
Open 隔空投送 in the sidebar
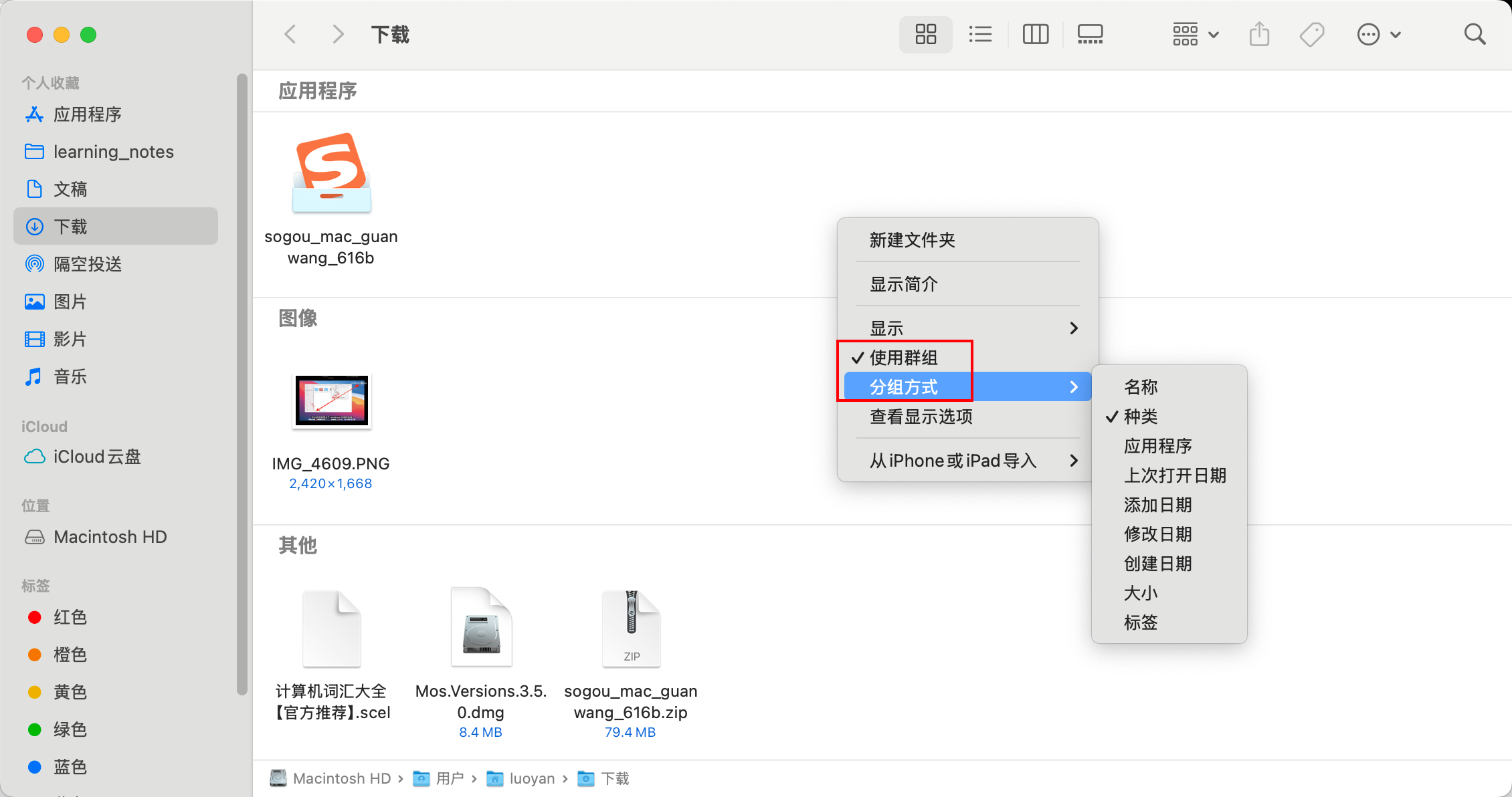click(x=87, y=264)
